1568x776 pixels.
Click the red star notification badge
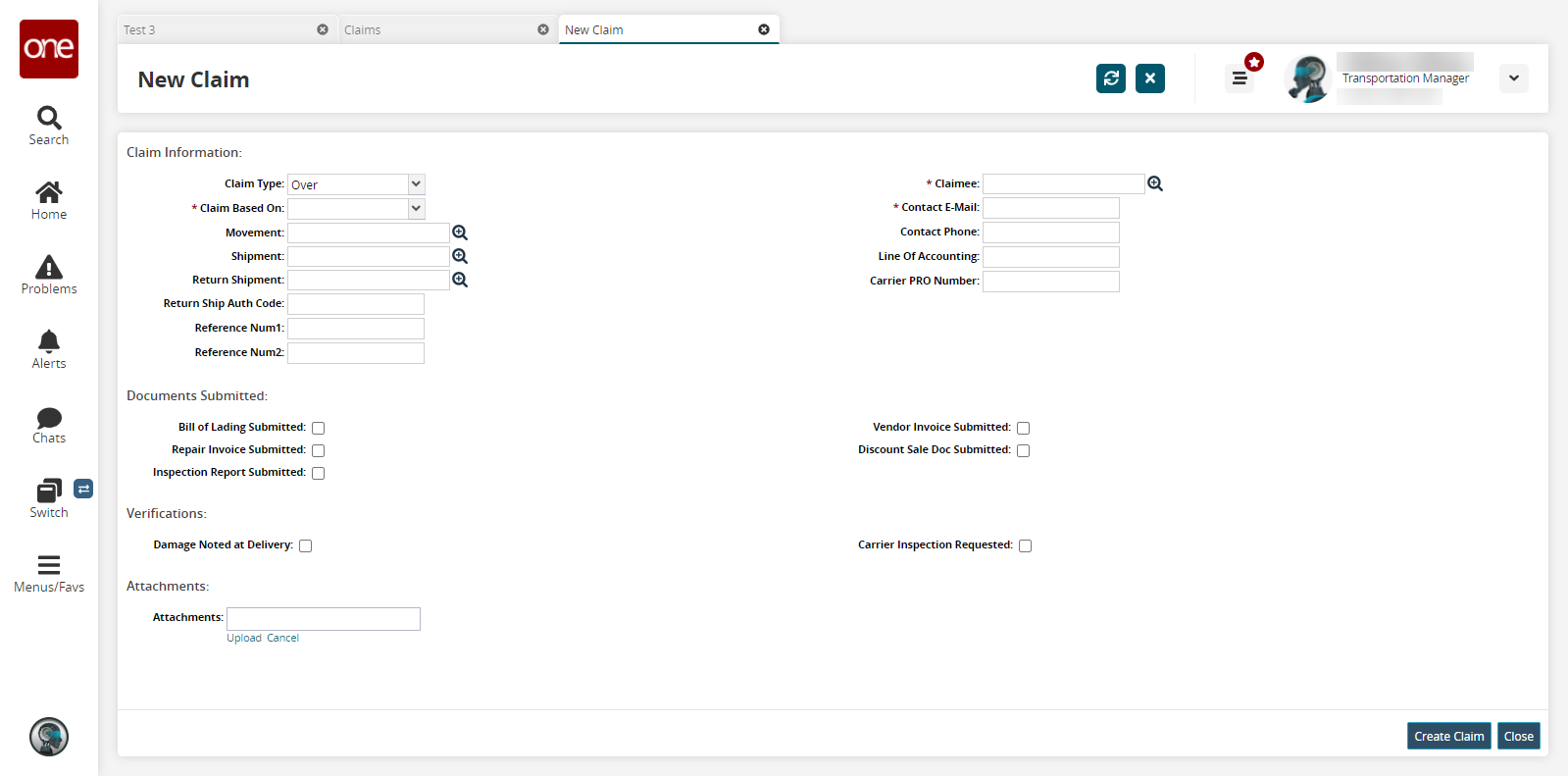pos(1254,62)
